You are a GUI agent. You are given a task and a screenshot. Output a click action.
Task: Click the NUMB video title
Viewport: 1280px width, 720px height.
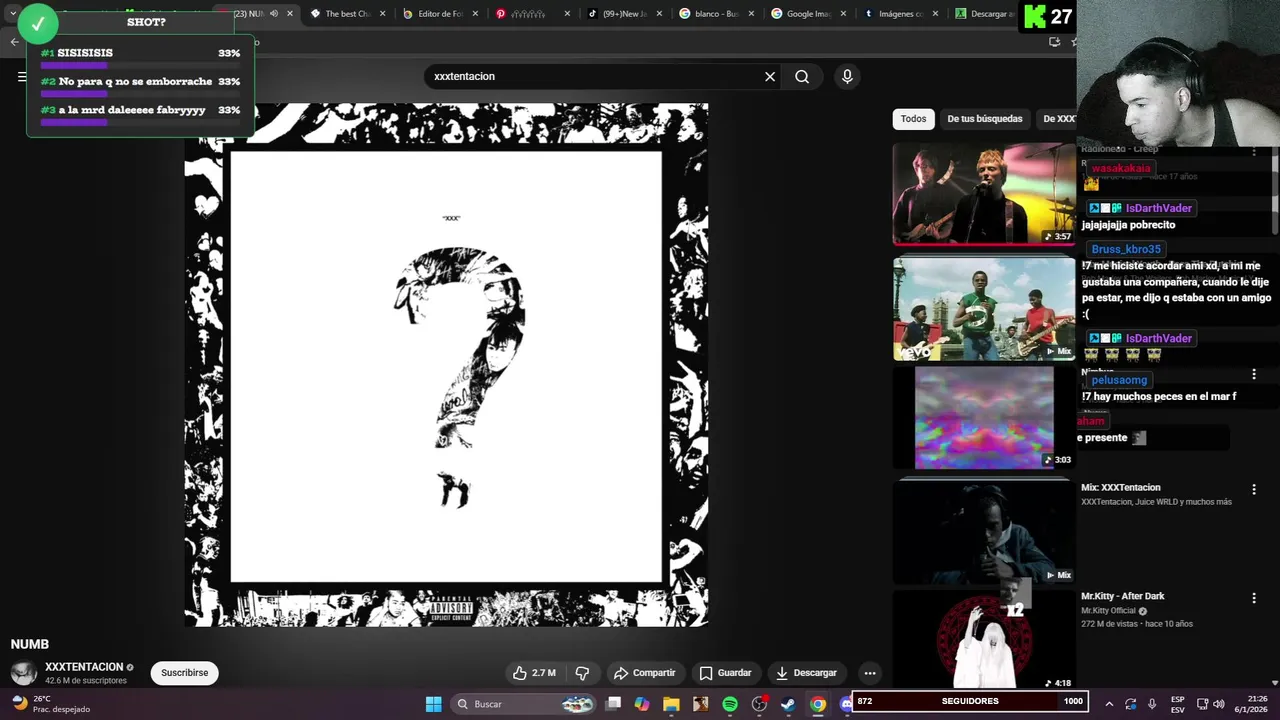coord(30,644)
